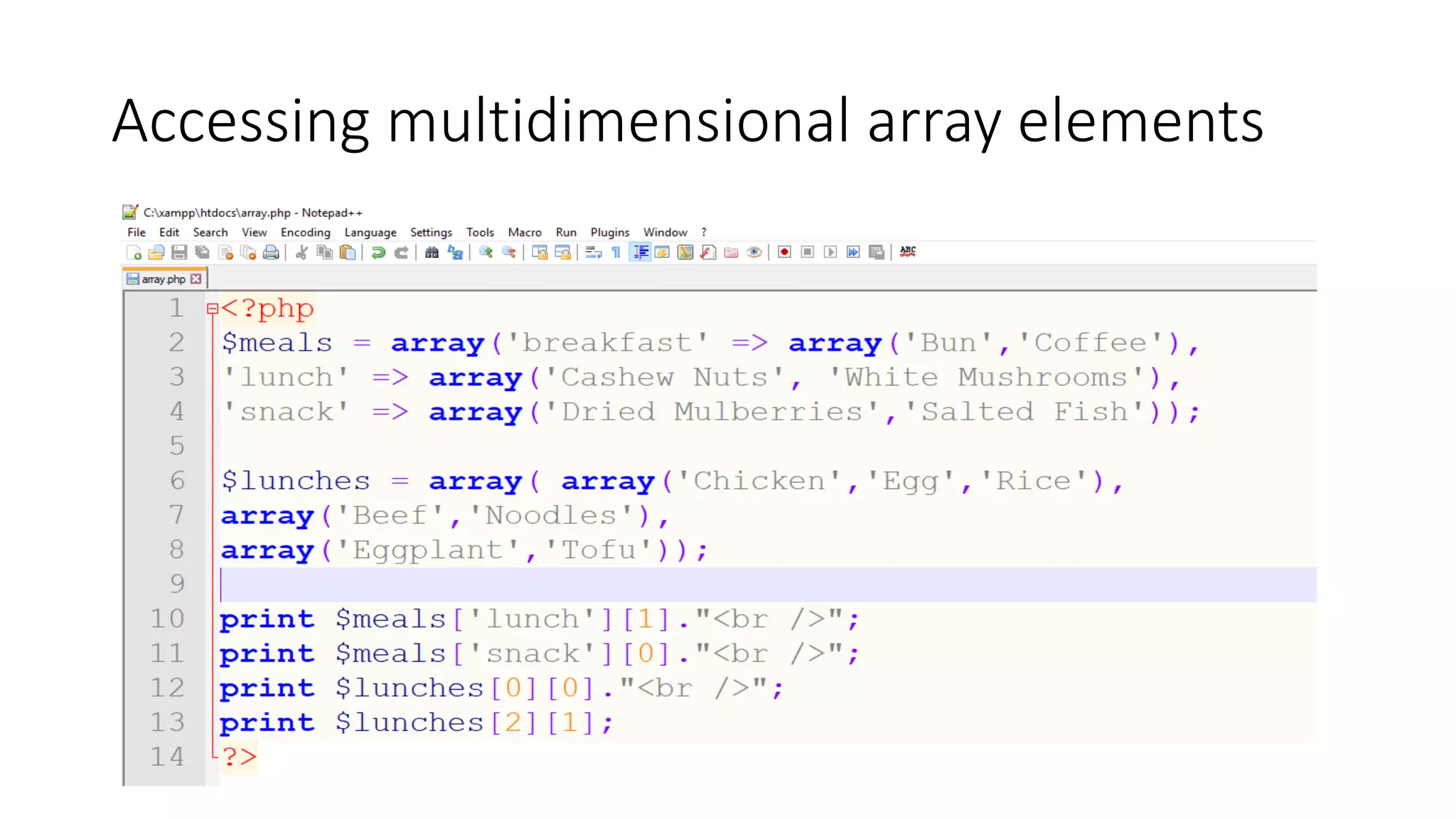
Task: Click the Save file icon
Action: point(179,252)
